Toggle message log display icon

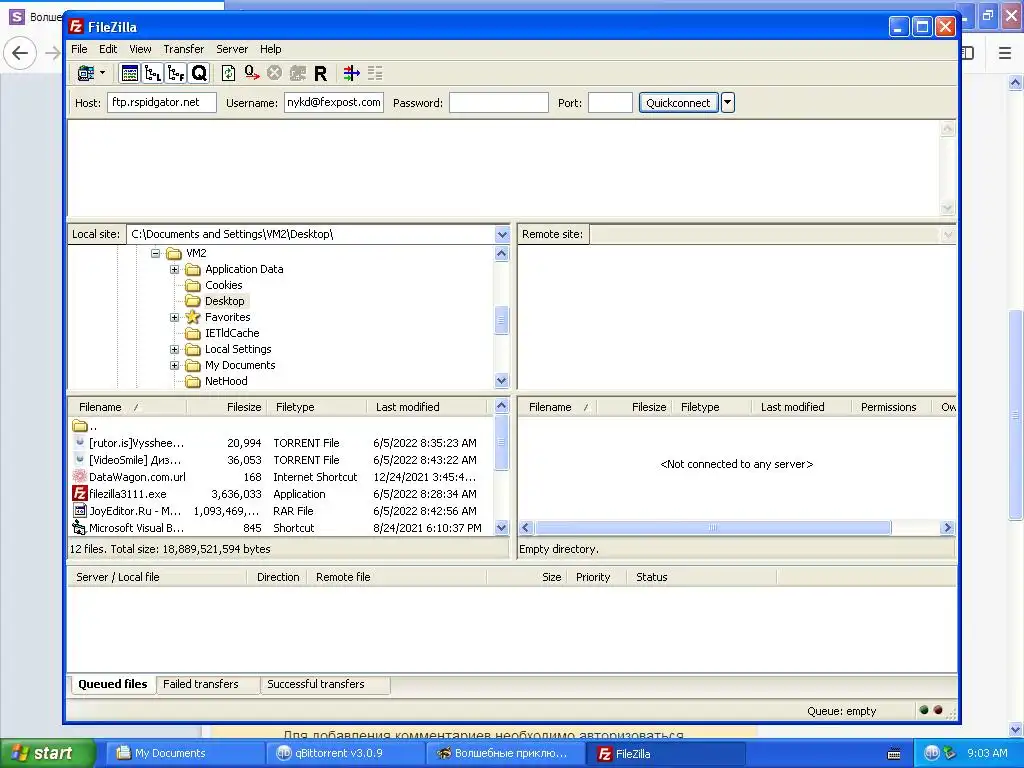[x=129, y=73]
